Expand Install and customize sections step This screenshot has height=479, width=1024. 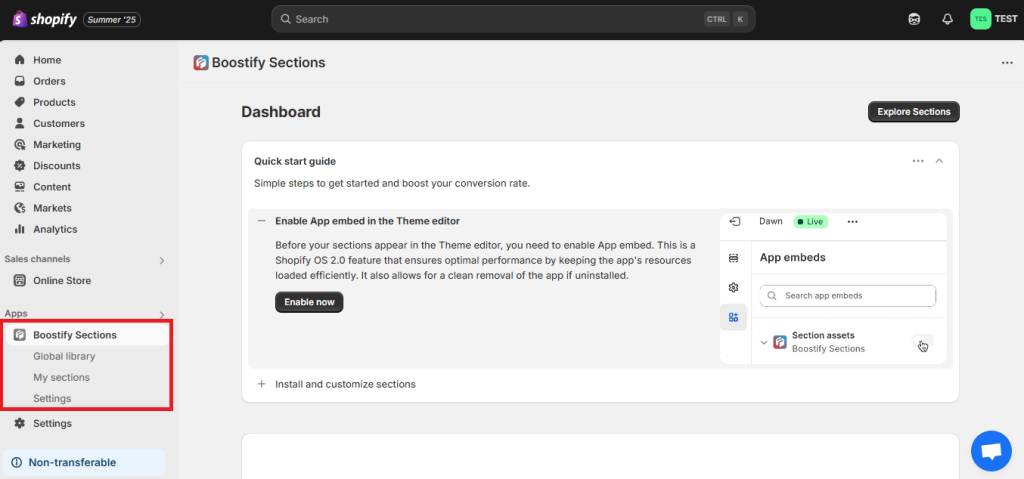click(x=262, y=384)
